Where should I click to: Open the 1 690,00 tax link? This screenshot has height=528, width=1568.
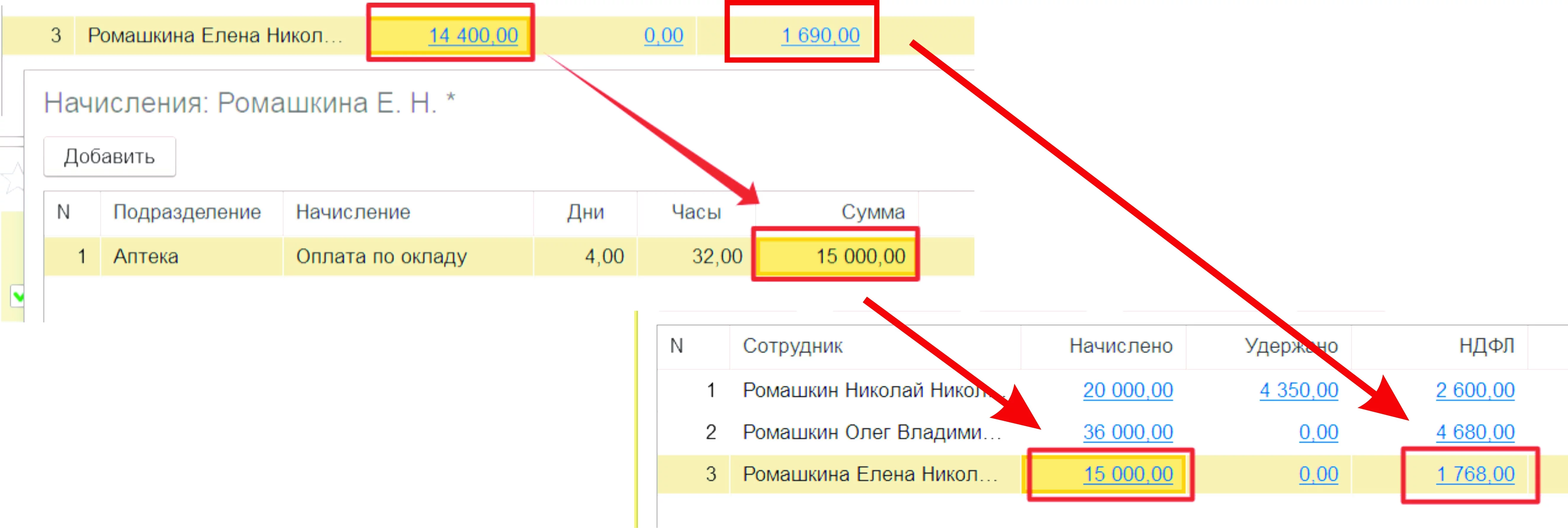[x=820, y=35]
